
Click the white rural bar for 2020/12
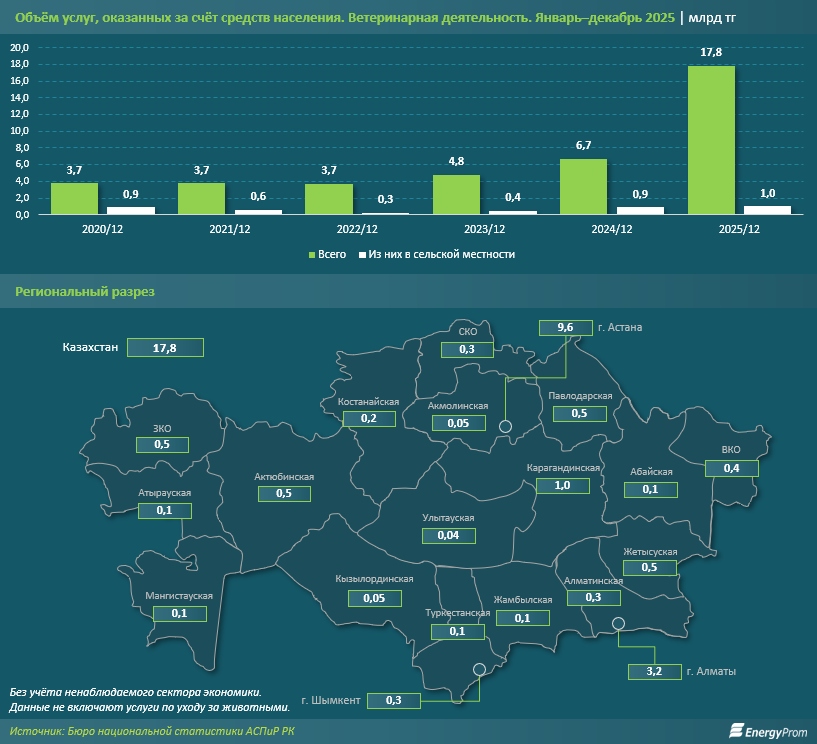pyautogui.click(x=131, y=210)
